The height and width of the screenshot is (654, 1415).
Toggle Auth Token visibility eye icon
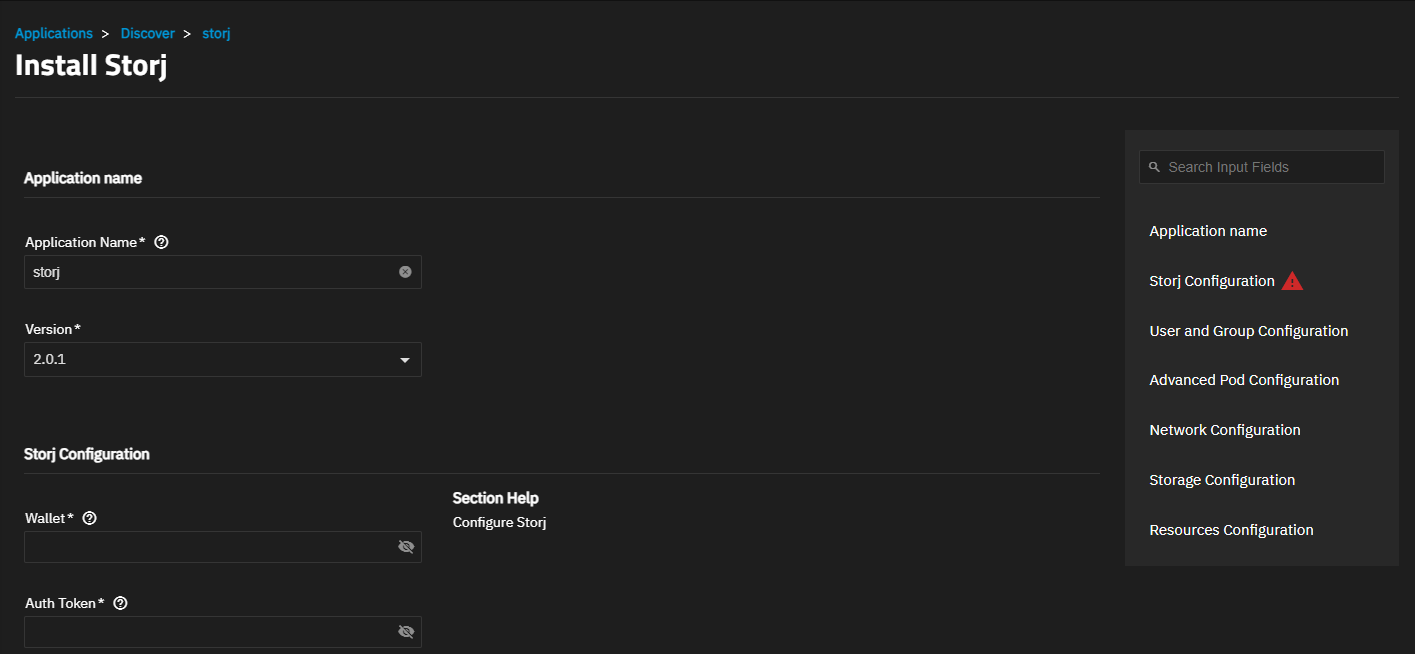(405, 632)
